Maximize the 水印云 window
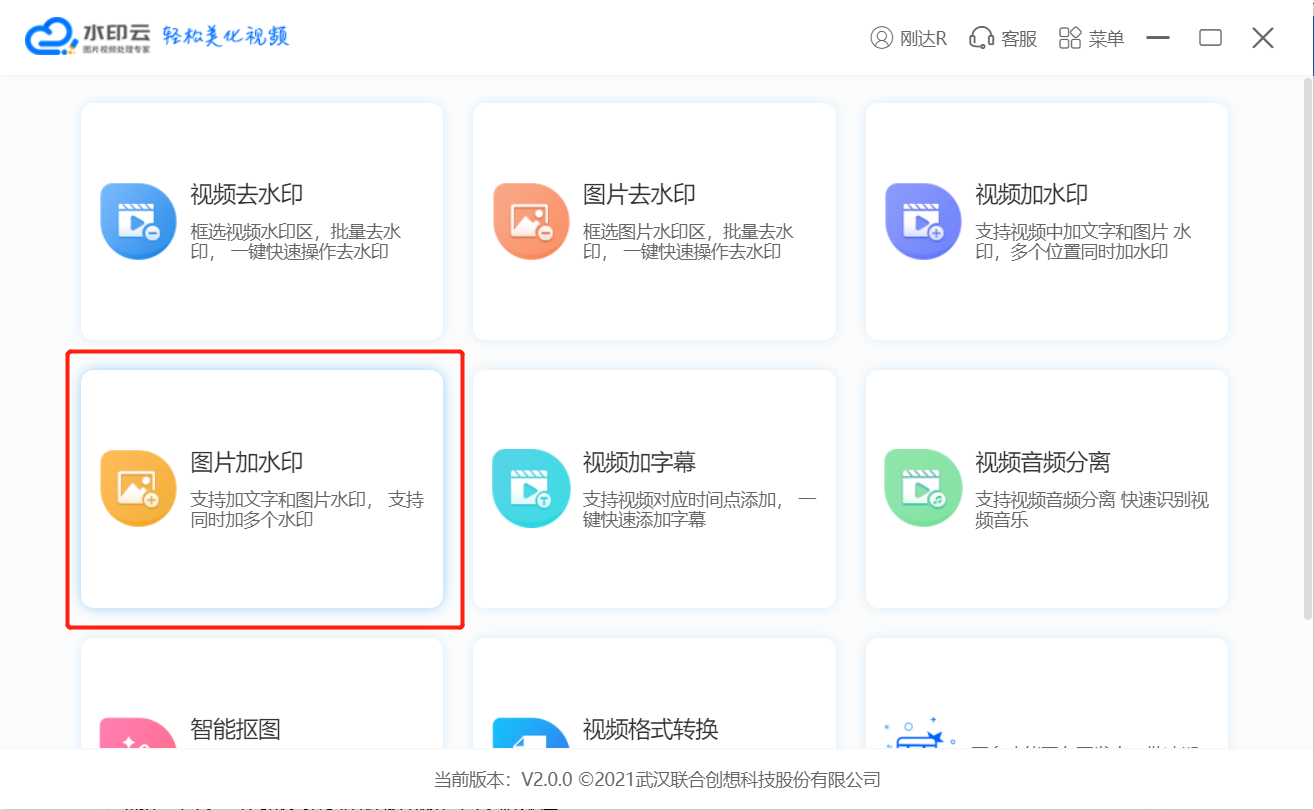The image size is (1314, 810). click(x=1210, y=38)
